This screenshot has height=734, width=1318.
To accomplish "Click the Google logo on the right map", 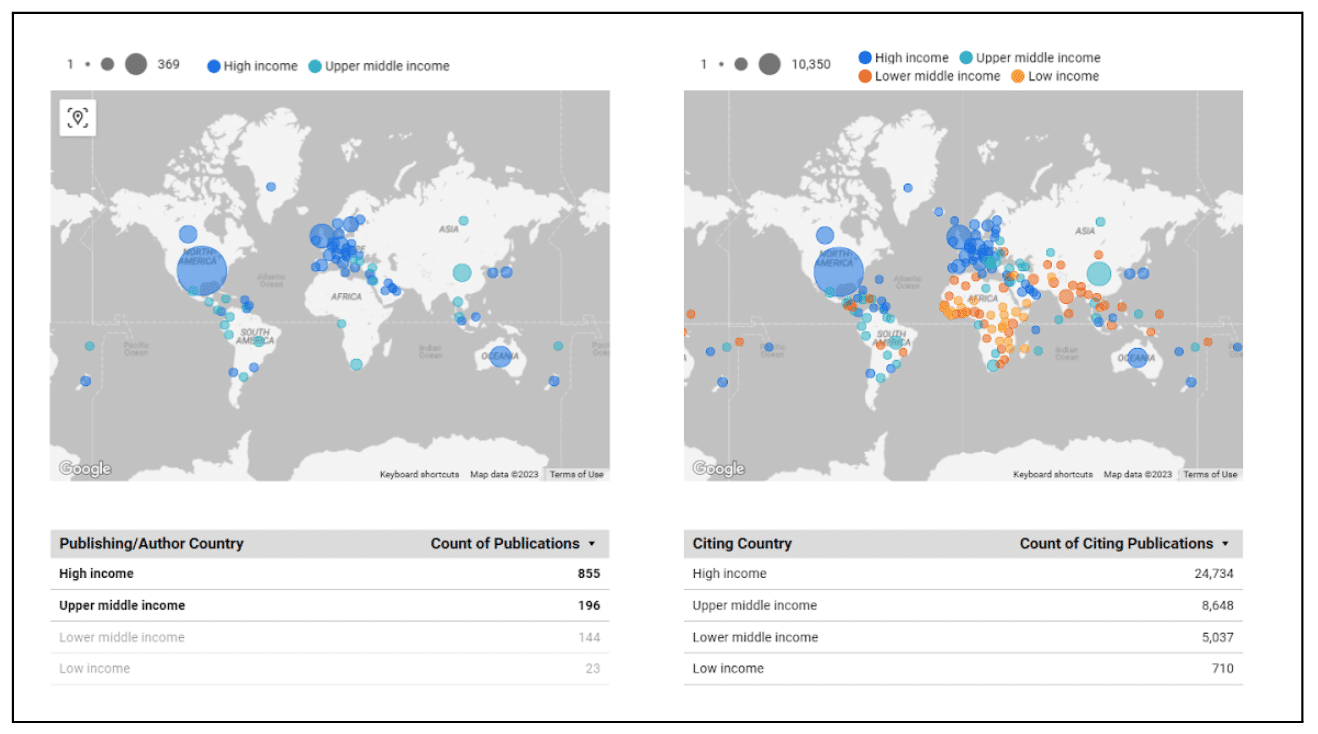I will [x=718, y=469].
